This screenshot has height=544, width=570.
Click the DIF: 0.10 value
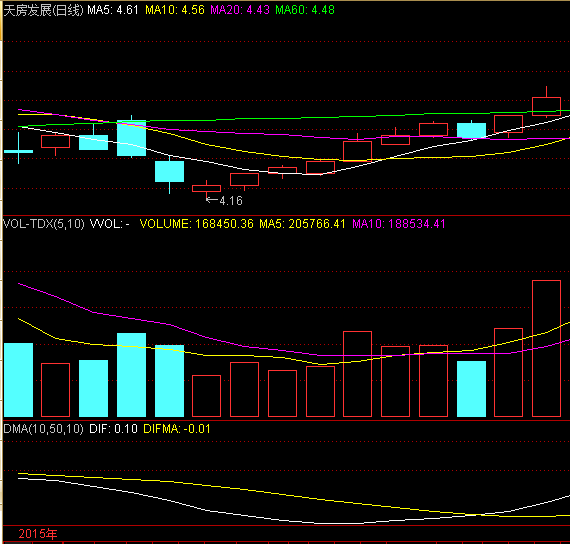tap(113, 429)
